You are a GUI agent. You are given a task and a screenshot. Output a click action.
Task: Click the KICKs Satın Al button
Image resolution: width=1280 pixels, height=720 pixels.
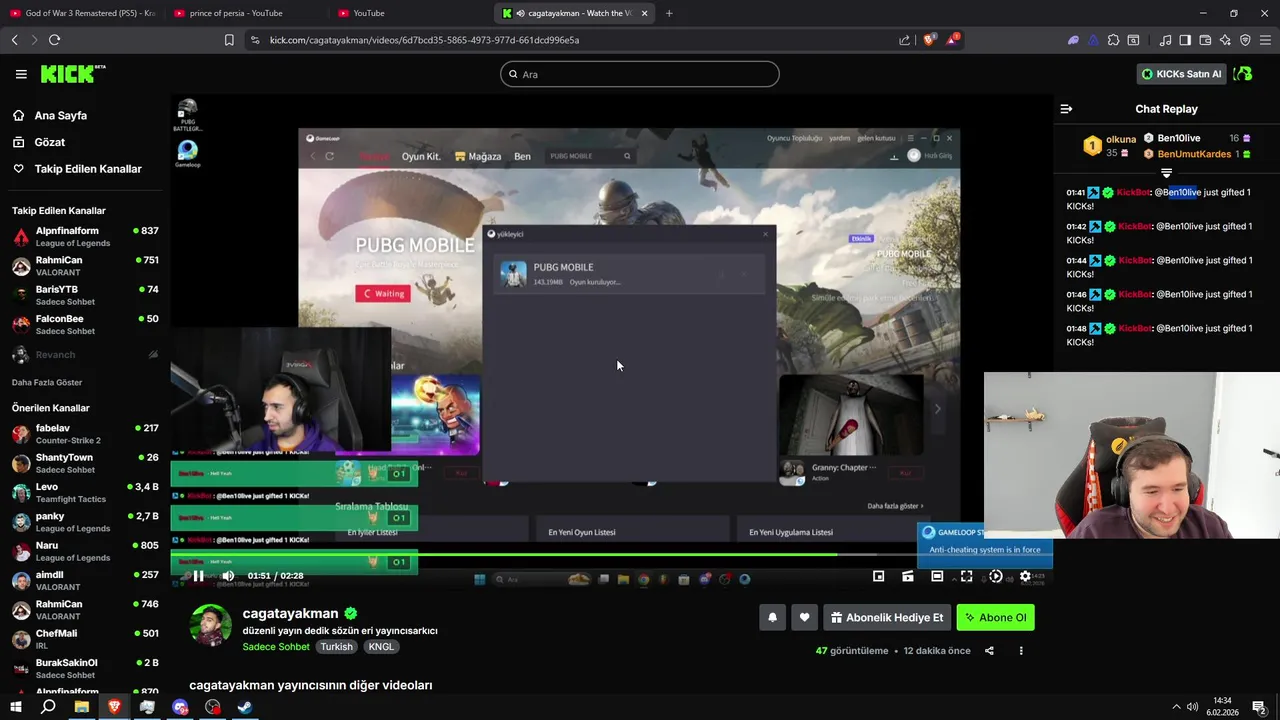[x=1181, y=74]
